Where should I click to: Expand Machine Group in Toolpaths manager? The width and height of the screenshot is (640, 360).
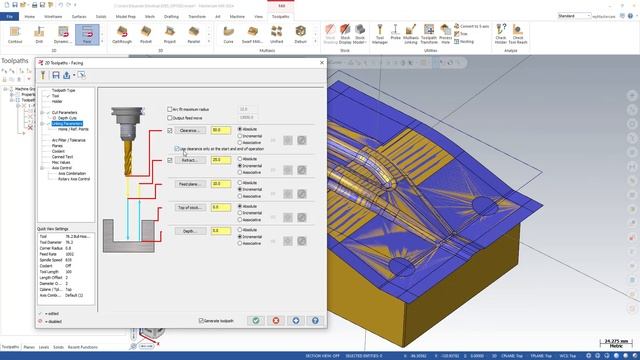click(x=5, y=89)
